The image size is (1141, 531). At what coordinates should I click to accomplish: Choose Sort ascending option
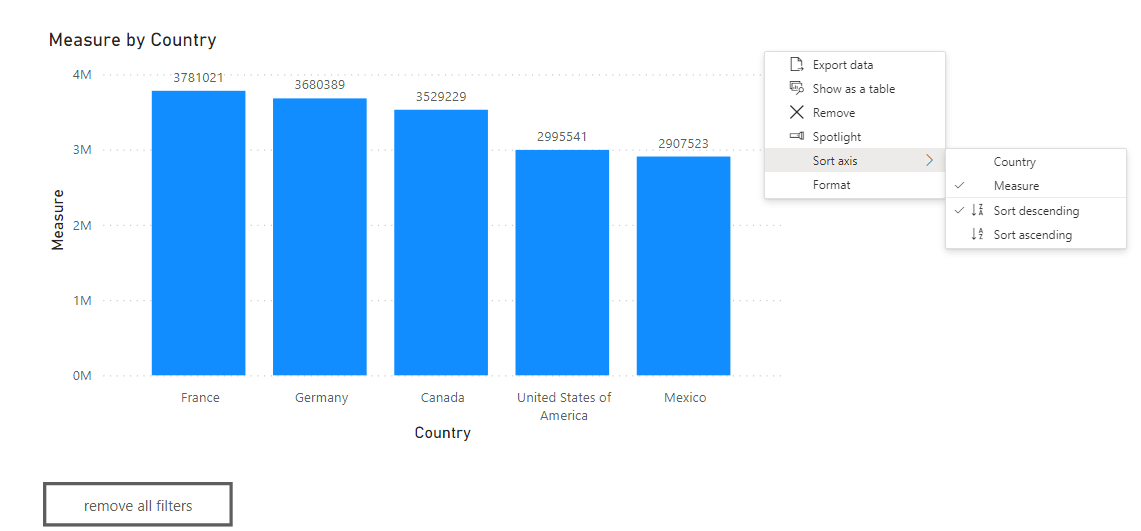click(1035, 234)
